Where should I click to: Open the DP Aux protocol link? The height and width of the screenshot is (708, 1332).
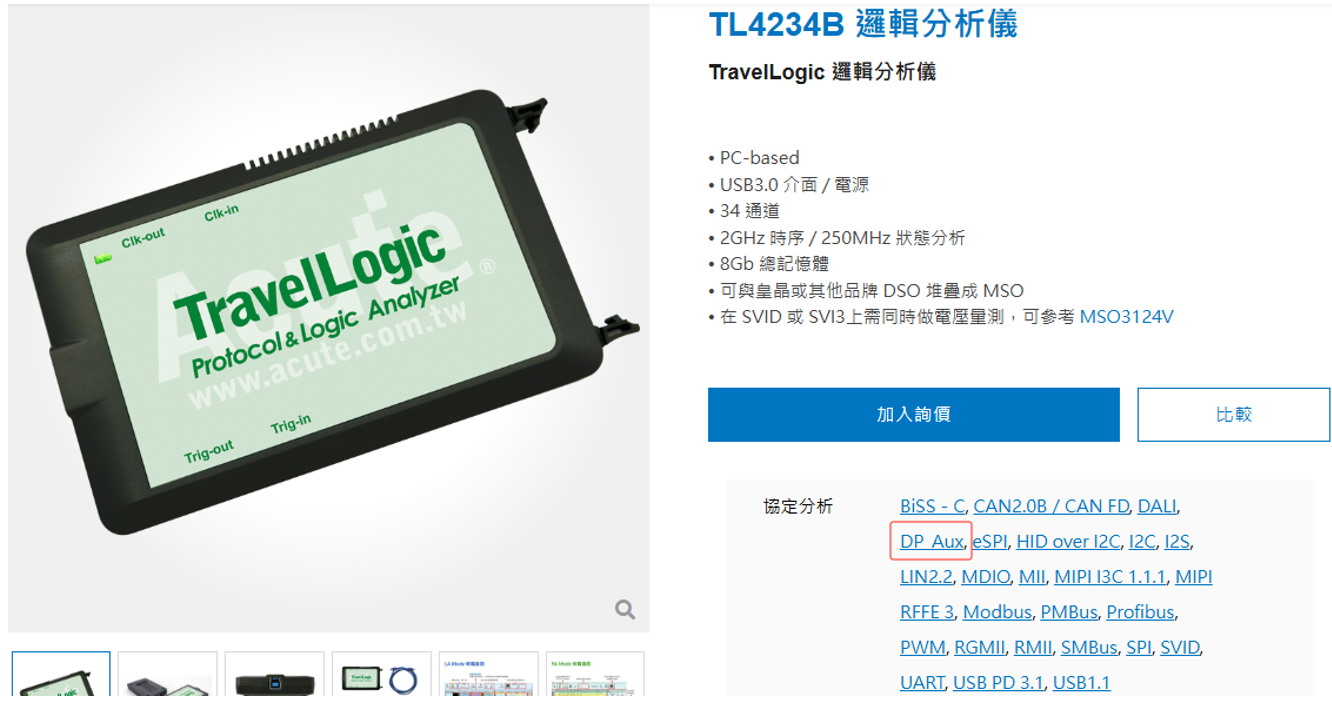coord(931,541)
